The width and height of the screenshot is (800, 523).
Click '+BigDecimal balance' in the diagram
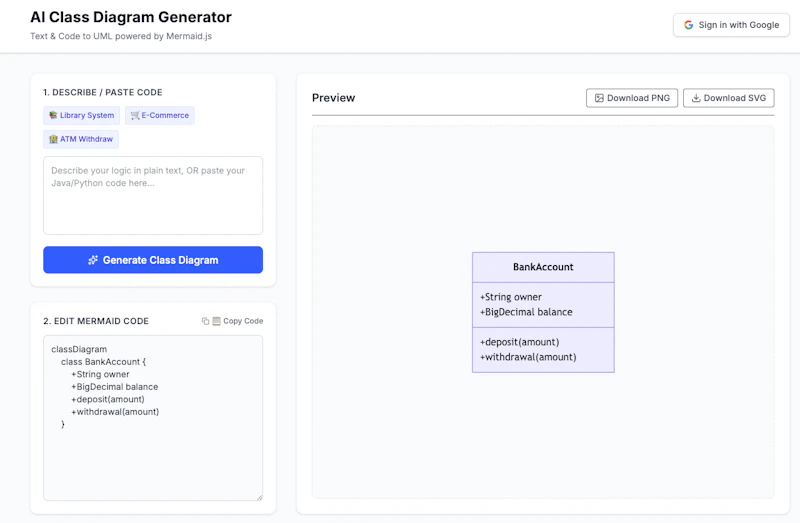[x=526, y=312]
